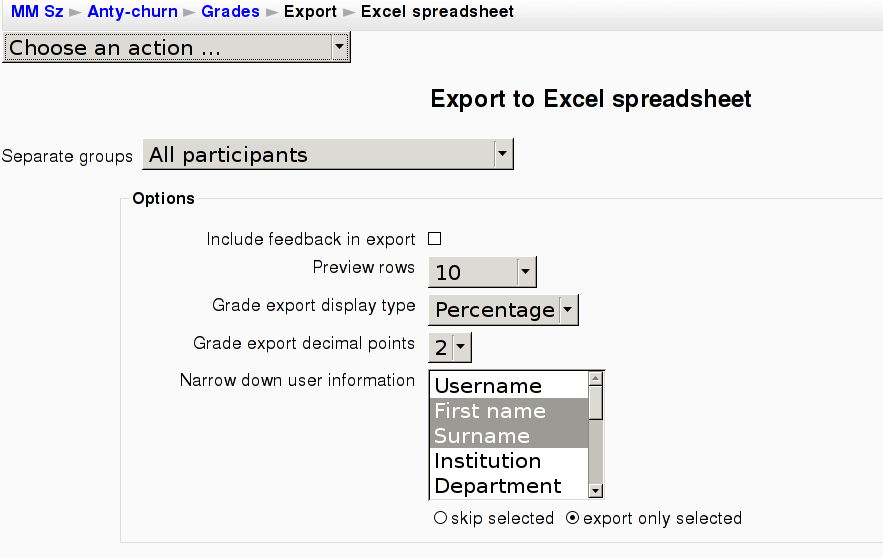883x558 pixels.
Task: Open Grade export decimal points dropdown
Action: (x=450, y=347)
